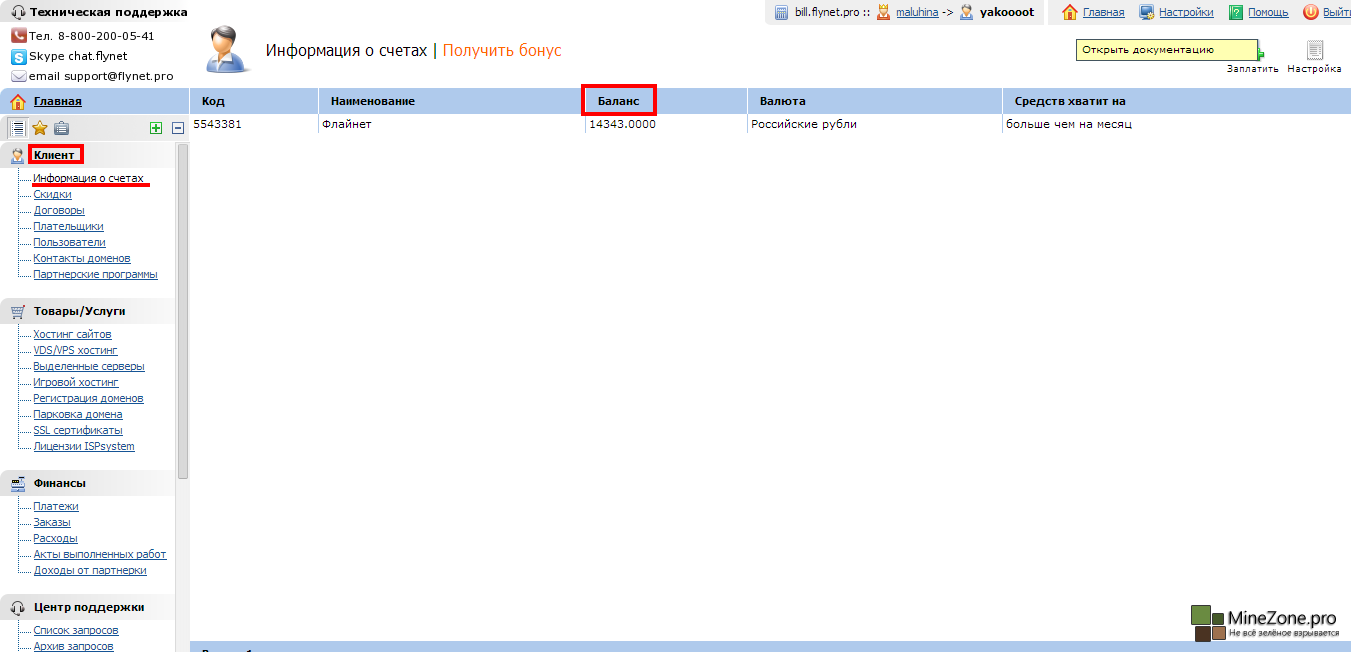Expand all menu sections with green plus
1351x652 pixels.
[155, 128]
